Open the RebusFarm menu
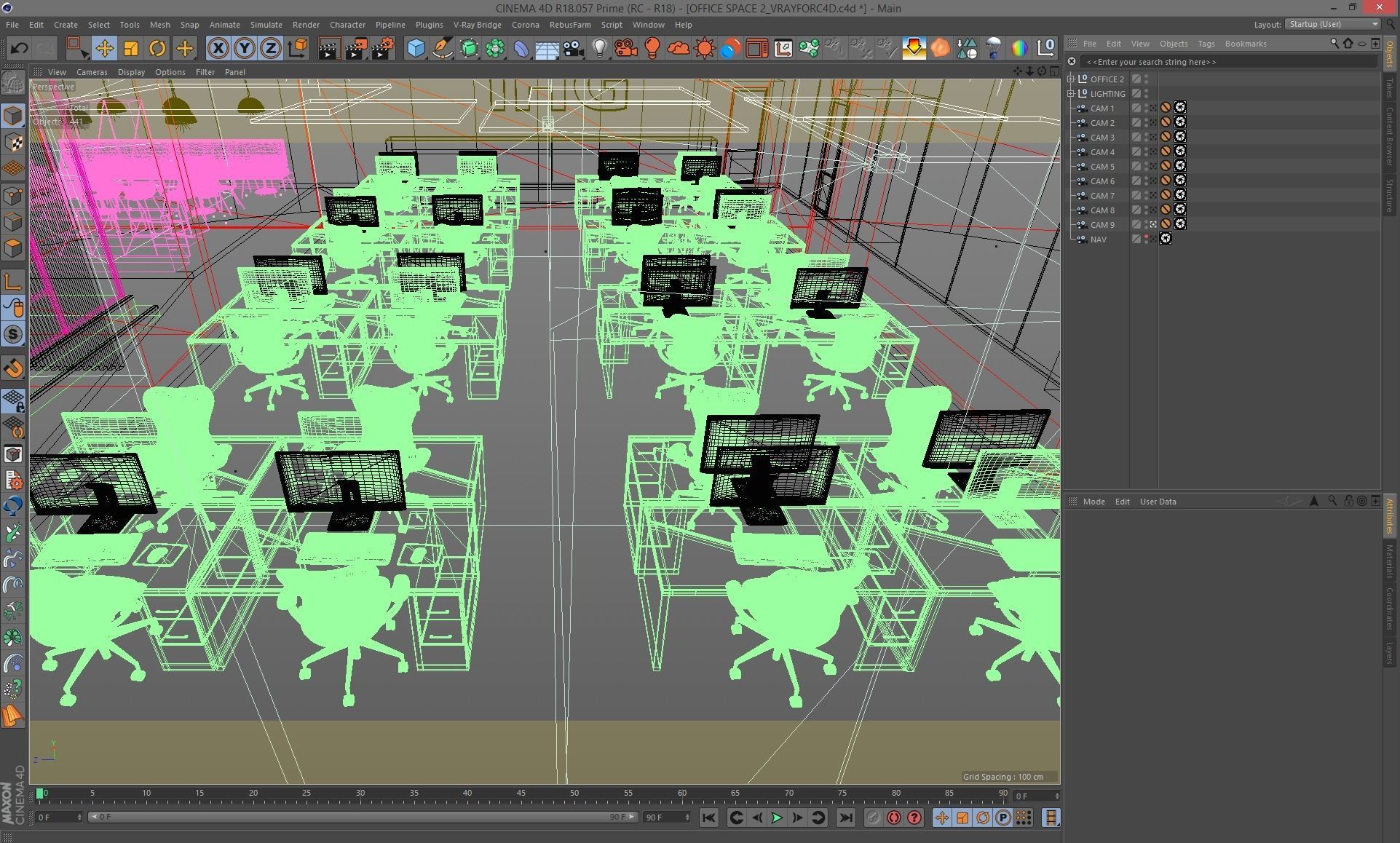 point(570,25)
